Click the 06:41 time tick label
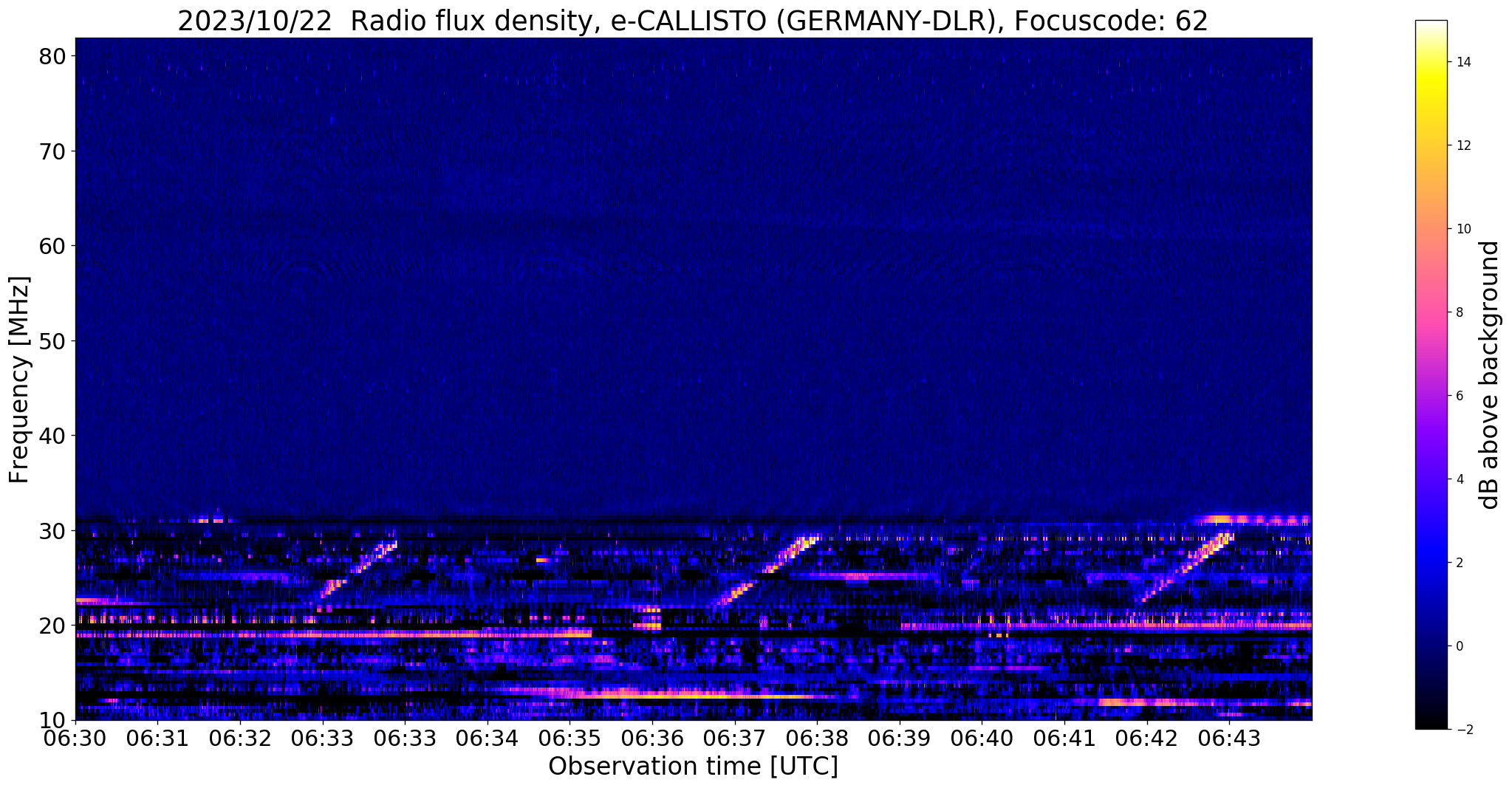 point(1064,739)
